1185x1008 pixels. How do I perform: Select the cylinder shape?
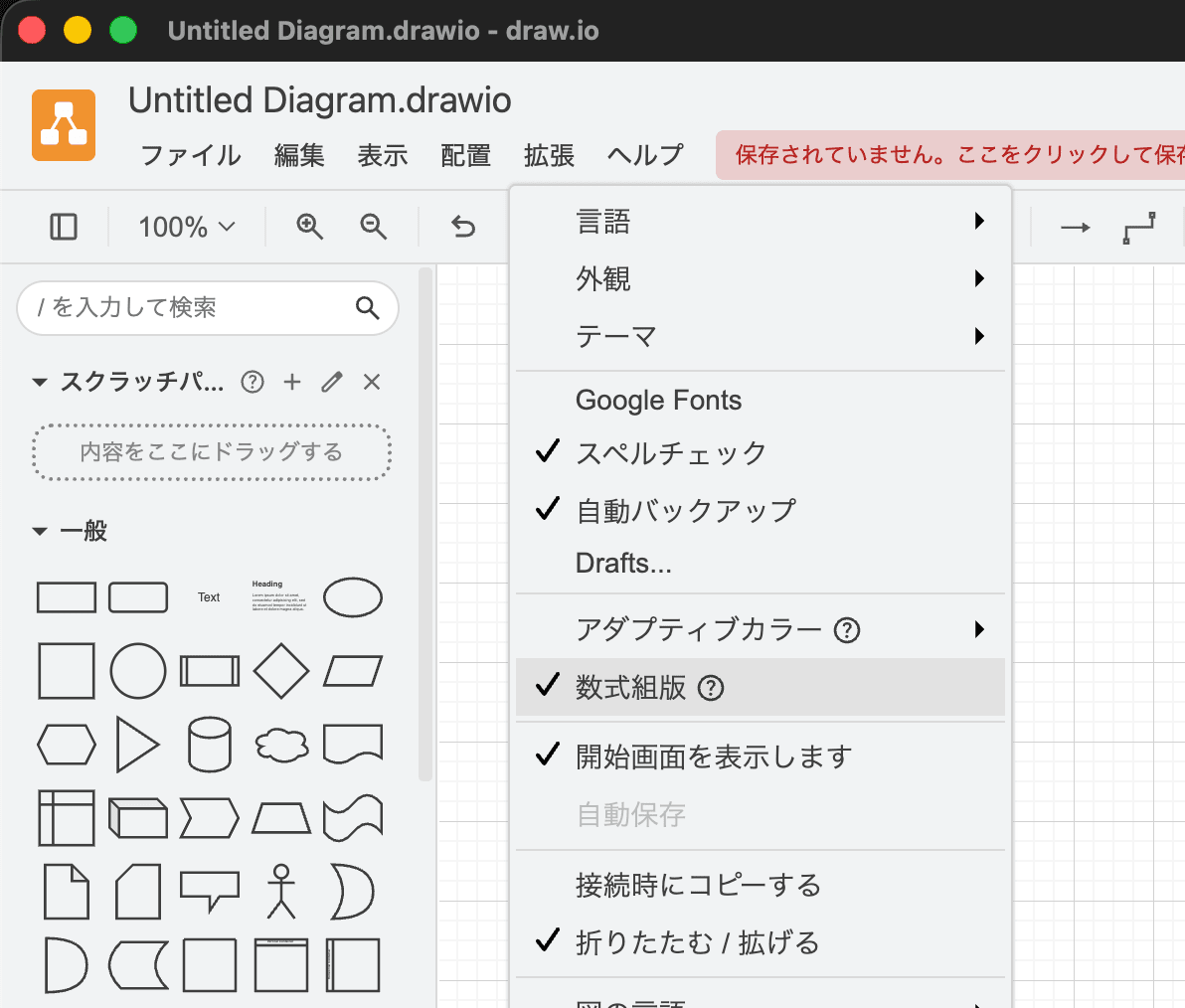click(210, 745)
